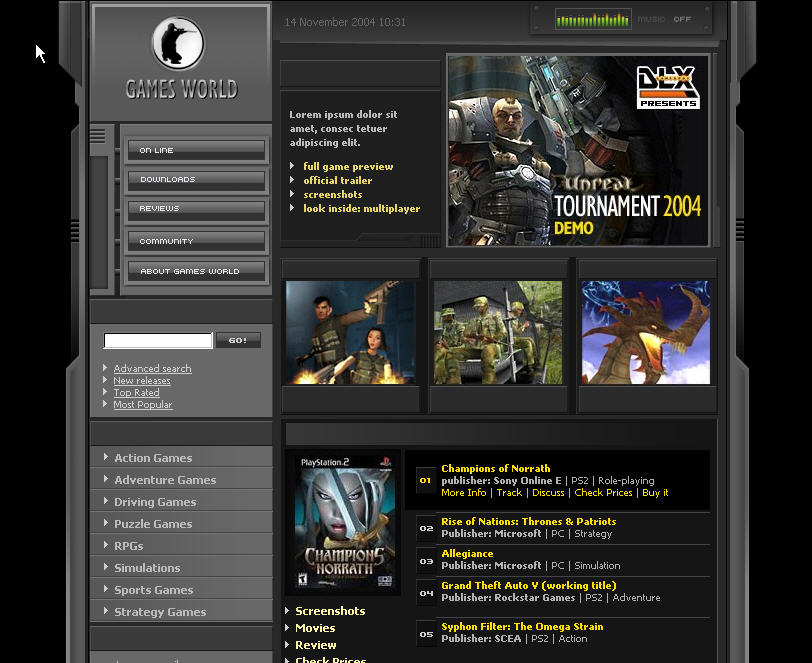
Task: Browse the Adventure Games category
Action: 165,480
